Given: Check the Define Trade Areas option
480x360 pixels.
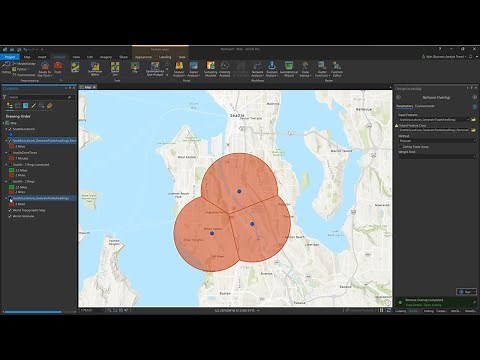Looking at the screenshot, I should (x=400, y=147).
